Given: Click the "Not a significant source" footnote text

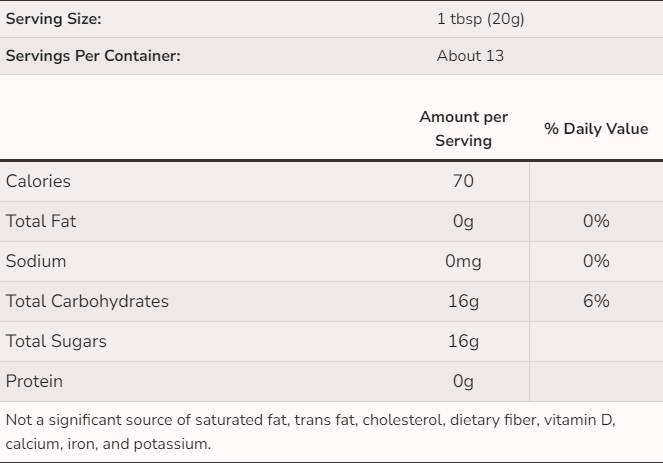Looking at the screenshot, I should [x=310, y=432].
